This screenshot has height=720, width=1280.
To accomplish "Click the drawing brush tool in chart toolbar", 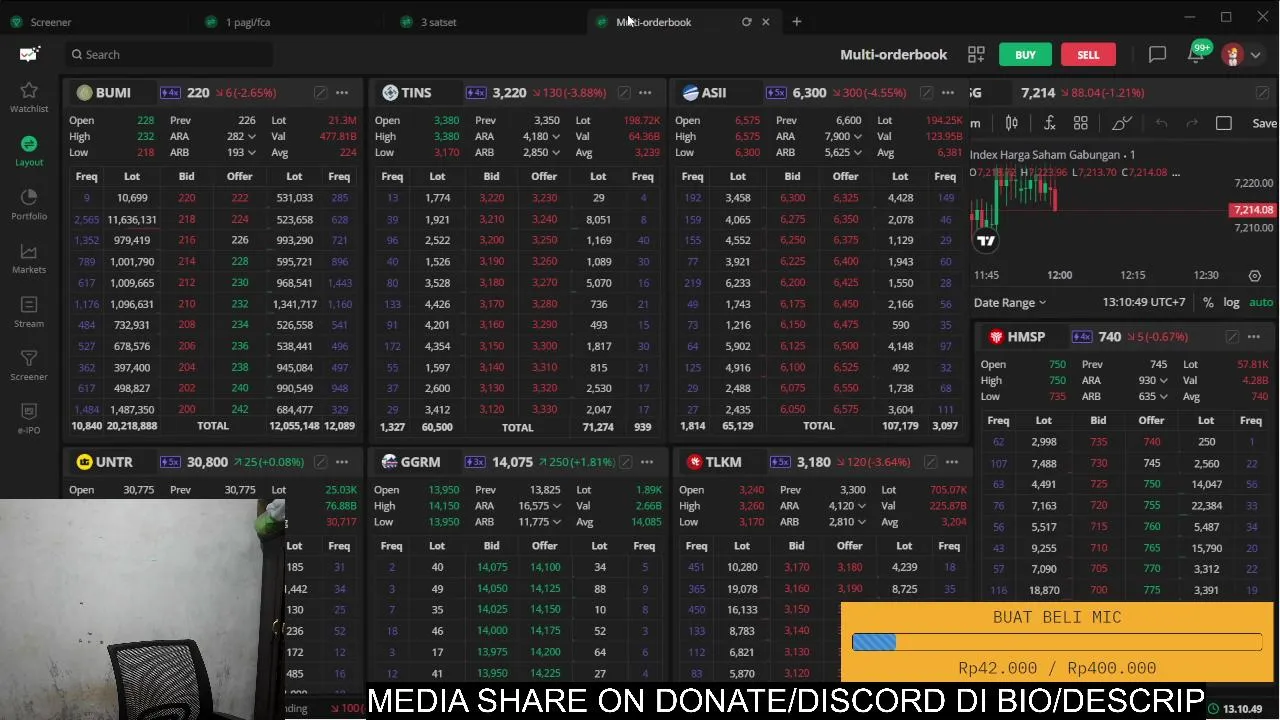I will coord(1122,123).
